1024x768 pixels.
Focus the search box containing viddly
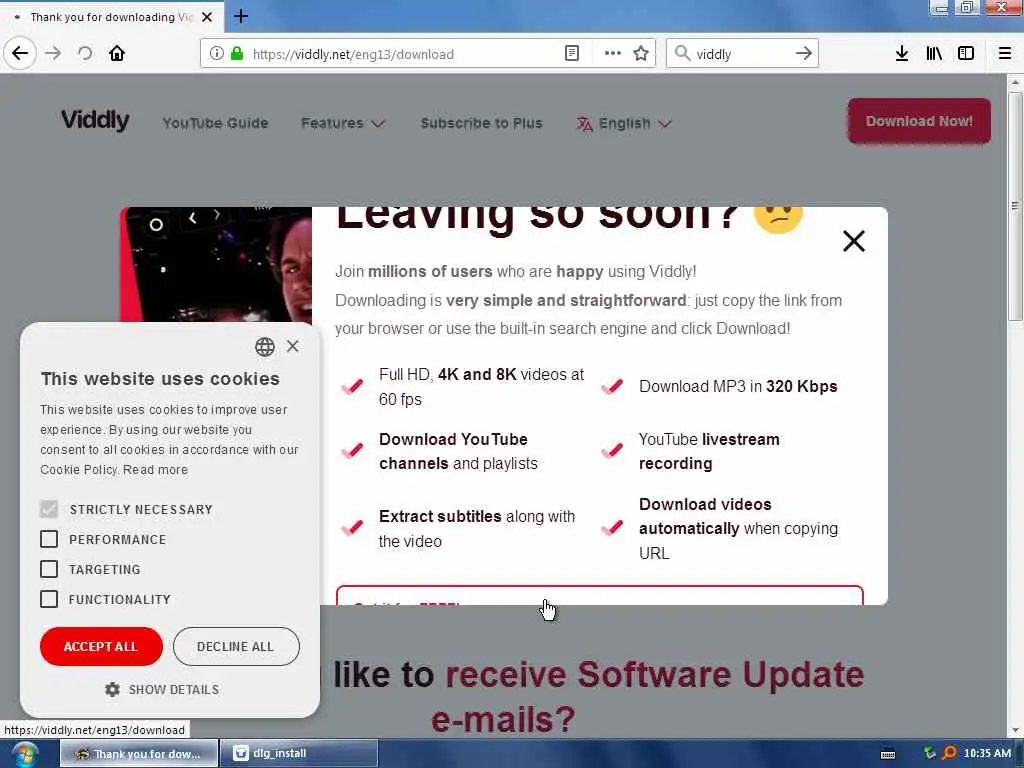pos(743,54)
